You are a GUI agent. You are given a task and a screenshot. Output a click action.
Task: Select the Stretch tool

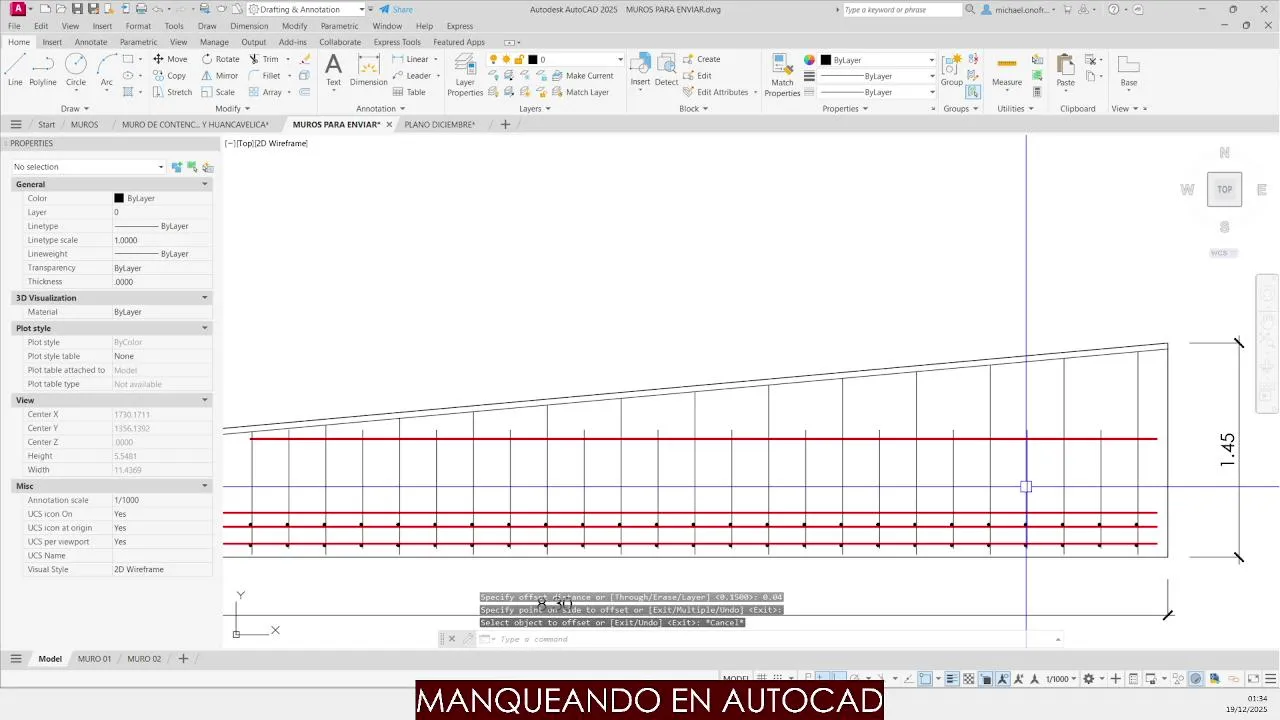point(172,92)
